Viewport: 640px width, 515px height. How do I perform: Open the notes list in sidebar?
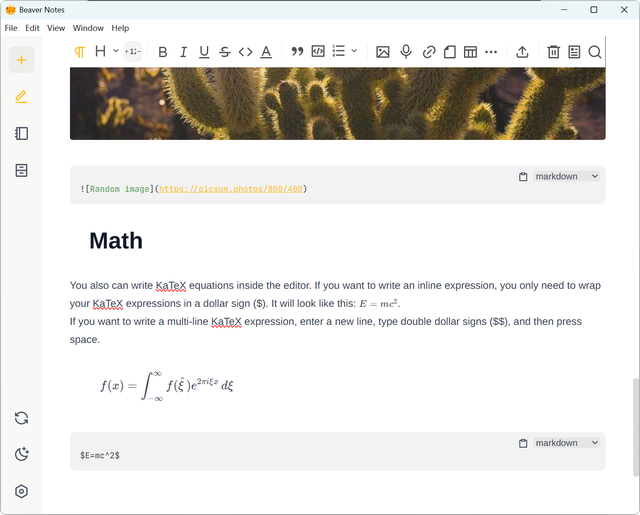point(21,133)
